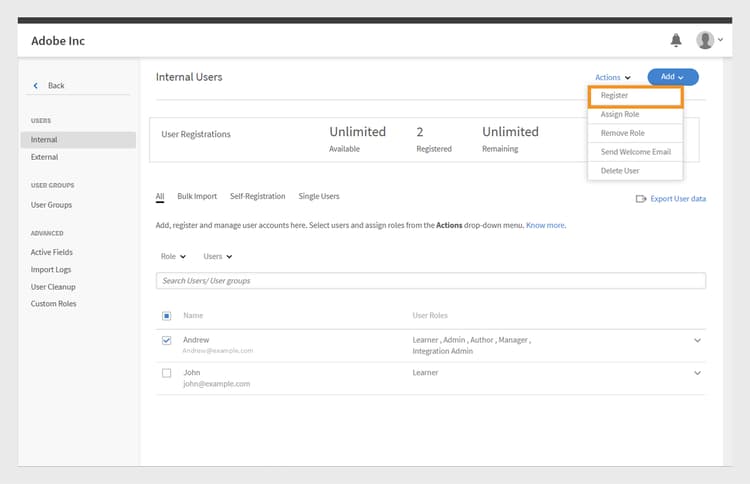Open the Users filter dropdown
The image size is (750, 484).
click(217, 257)
